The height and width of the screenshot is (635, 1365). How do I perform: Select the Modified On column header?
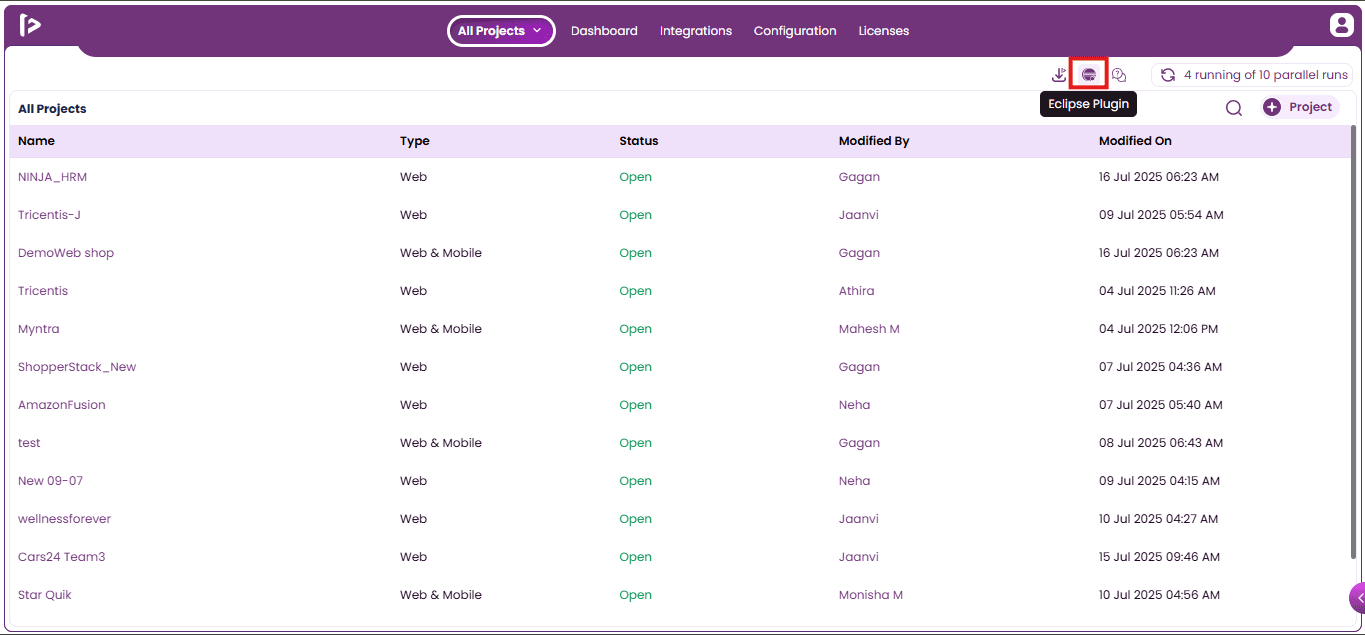(1135, 141)
